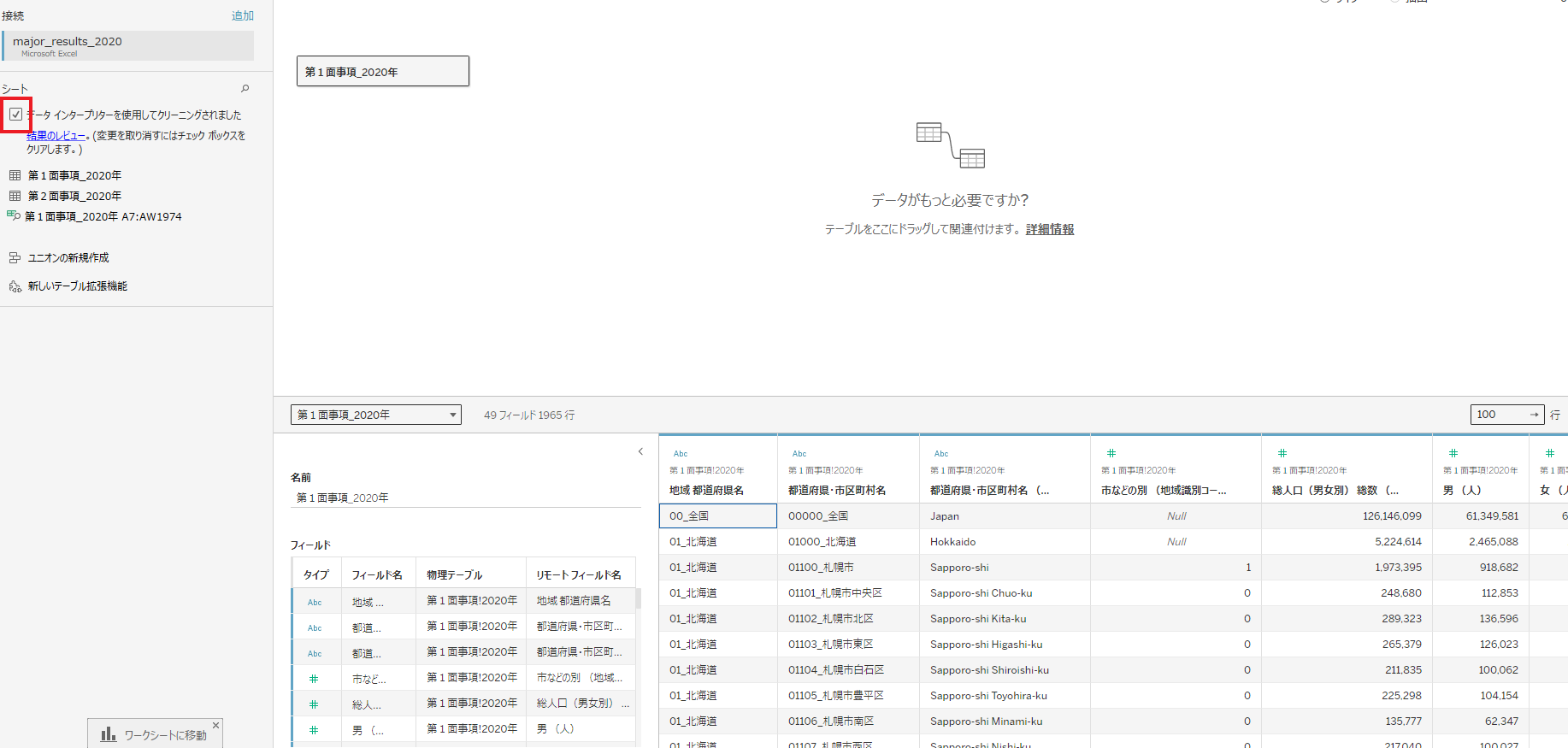Select named range 第1面事項_2020年 A7:AW1974

tap(103, 216)
